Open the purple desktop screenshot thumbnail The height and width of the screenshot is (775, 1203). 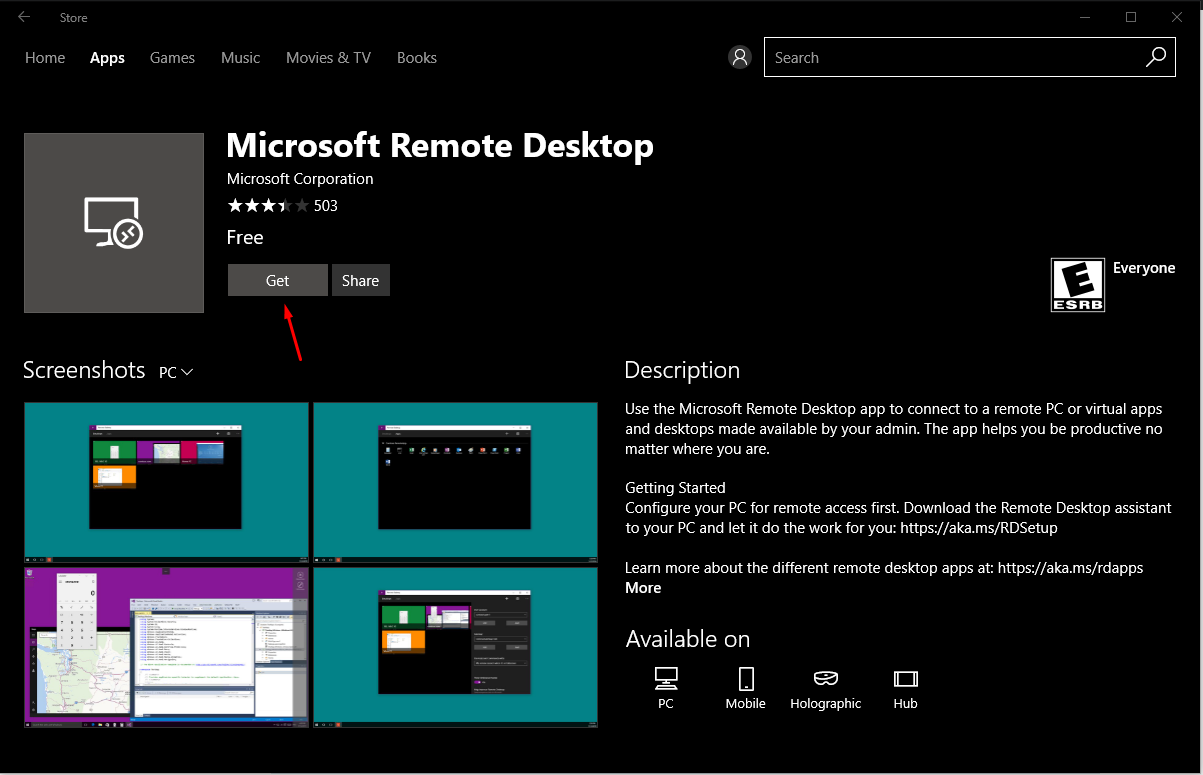pos(166,644)
